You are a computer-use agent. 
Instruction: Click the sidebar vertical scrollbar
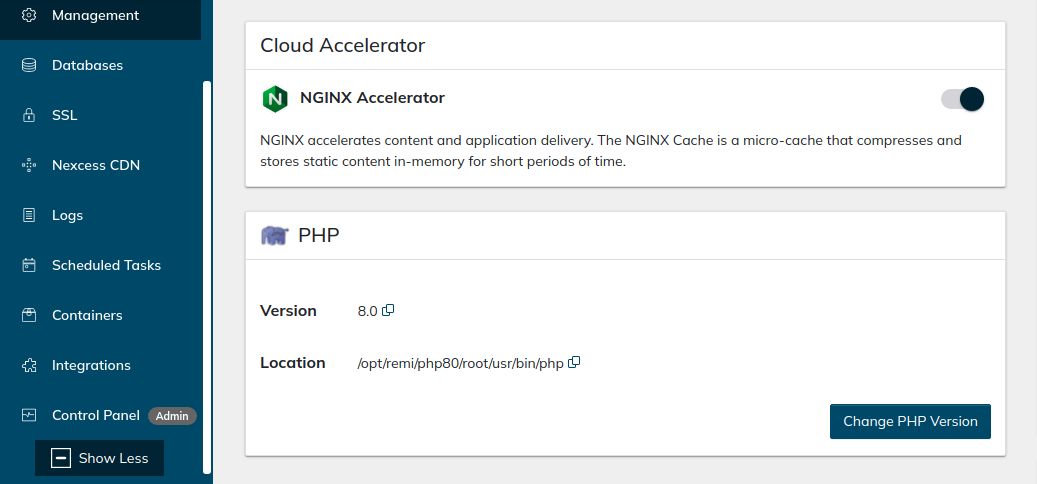(207, 278)
